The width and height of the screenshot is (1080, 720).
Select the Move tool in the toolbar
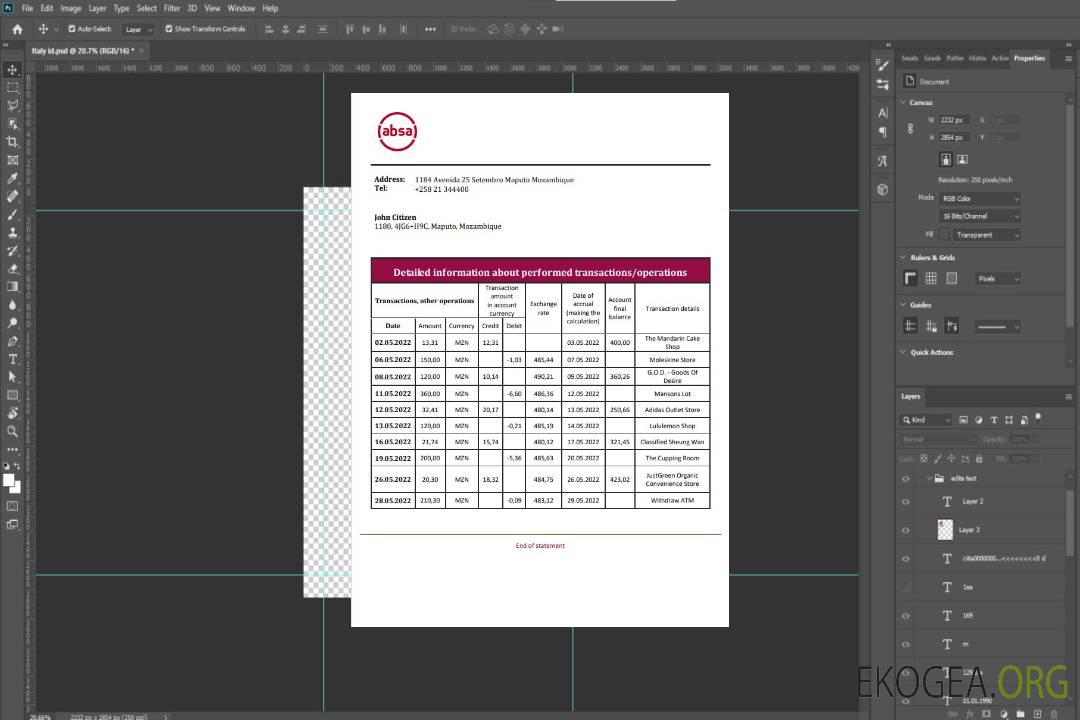[13, 70]
